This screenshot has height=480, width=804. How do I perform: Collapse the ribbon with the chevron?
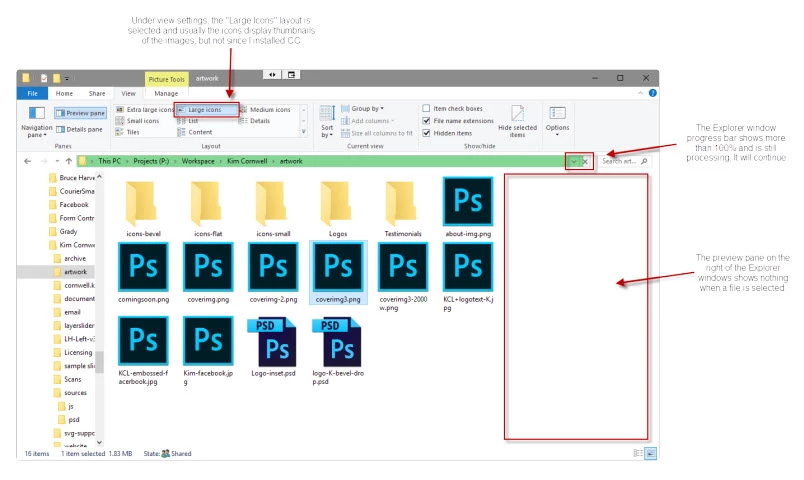[640, 93]
